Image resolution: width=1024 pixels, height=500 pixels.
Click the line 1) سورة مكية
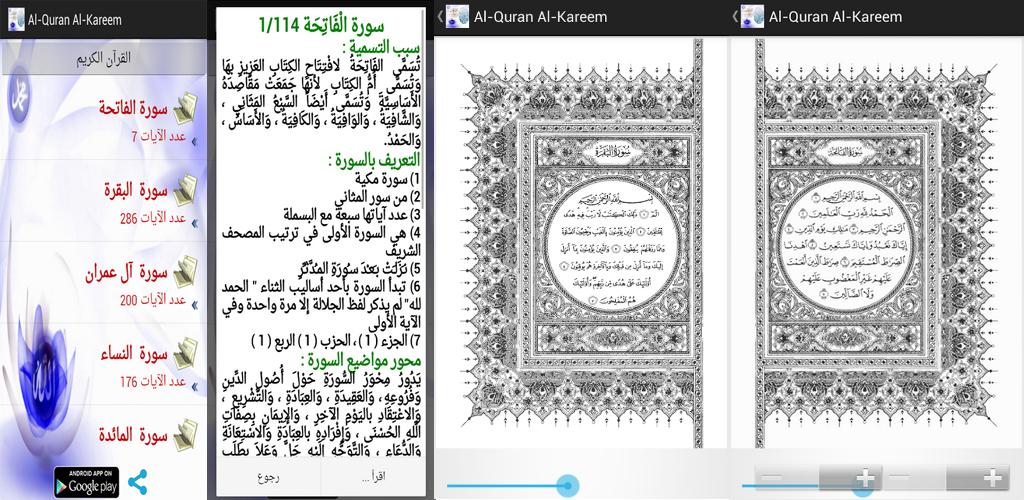coord(387,179)
